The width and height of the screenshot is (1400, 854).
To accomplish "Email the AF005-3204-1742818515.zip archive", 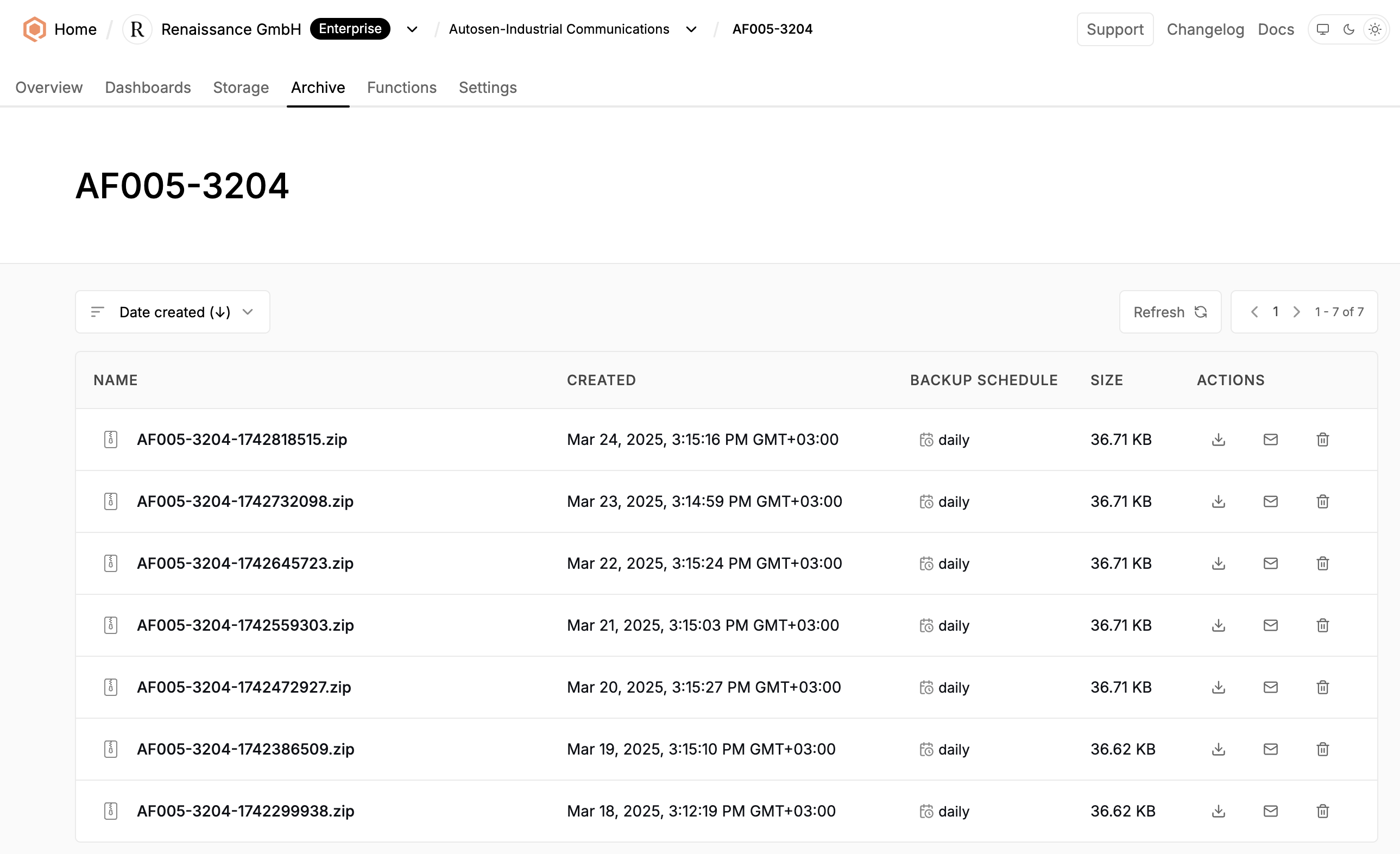I will coord(1270,439).
